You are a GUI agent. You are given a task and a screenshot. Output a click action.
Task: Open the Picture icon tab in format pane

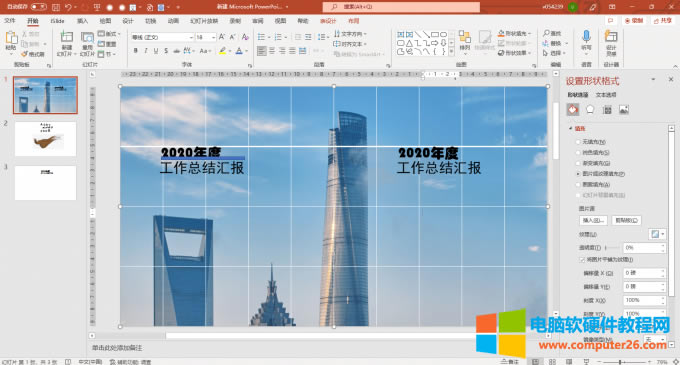tap(624, 110)
